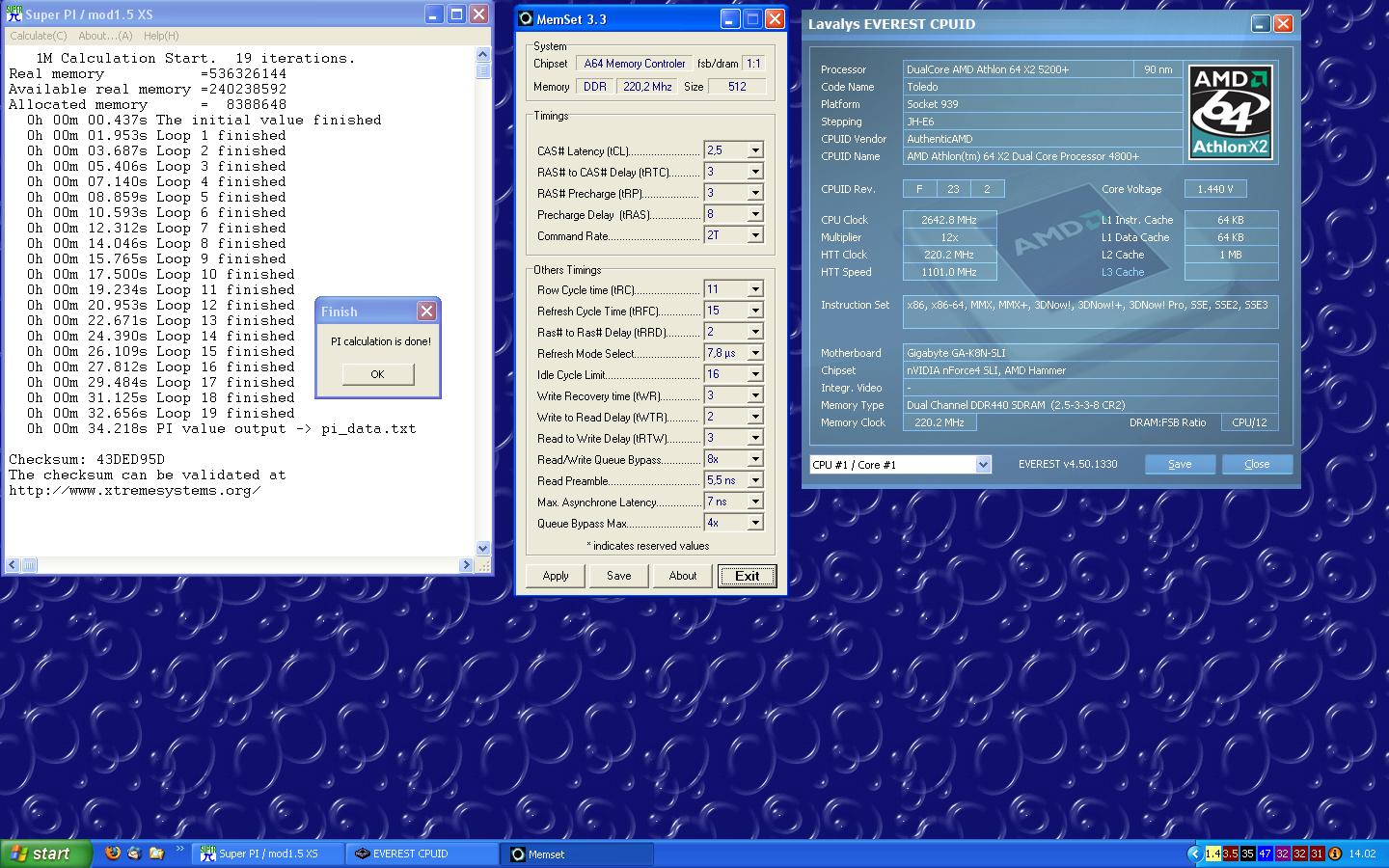The image size is (1389, 868).
Task: Expand the Refresh Mode Select dropdown
Action: pyautogui.click(x=755, y=353)
